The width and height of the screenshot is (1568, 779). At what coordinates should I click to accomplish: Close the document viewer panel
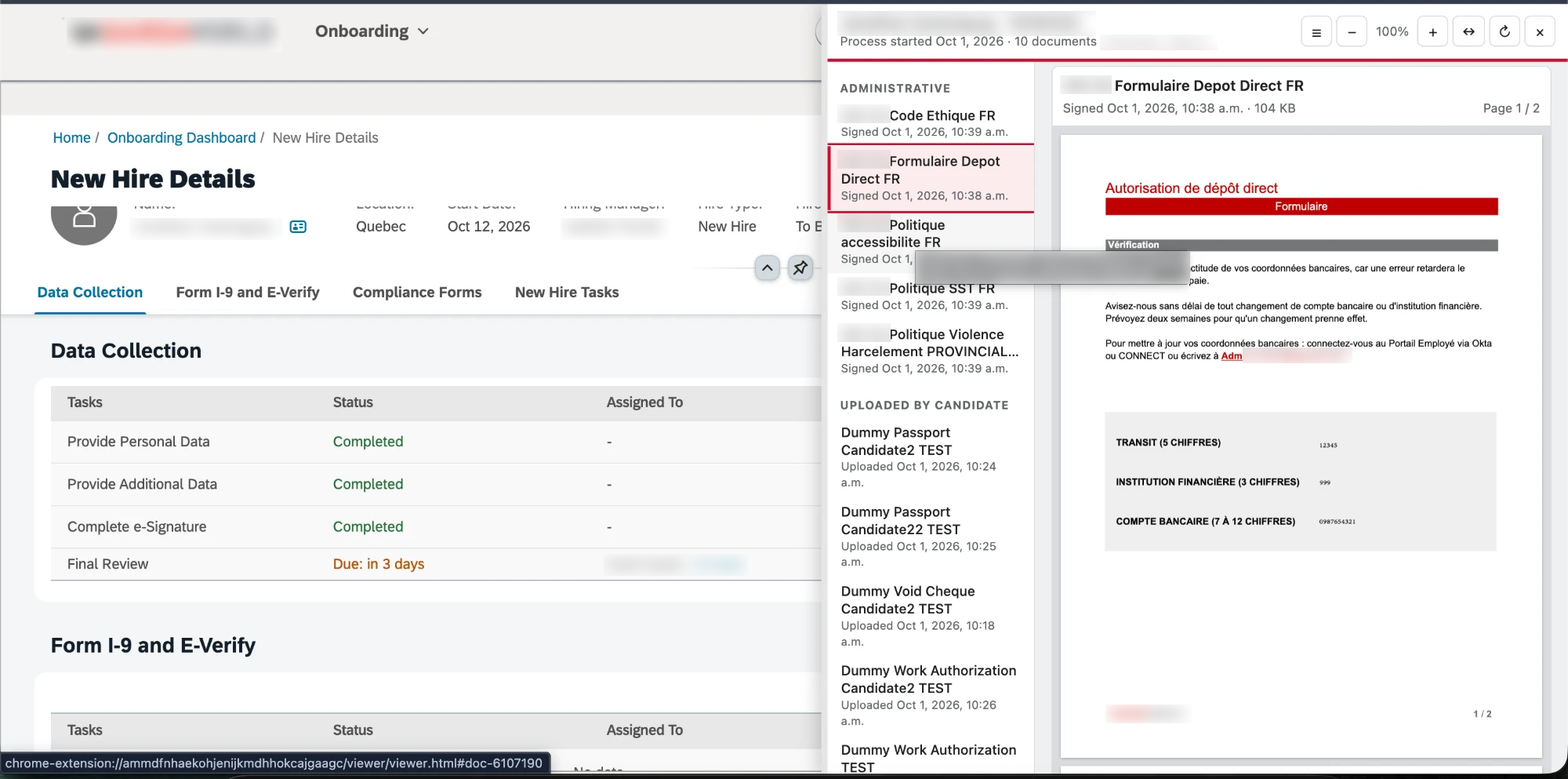click(x=1540, y=32)
